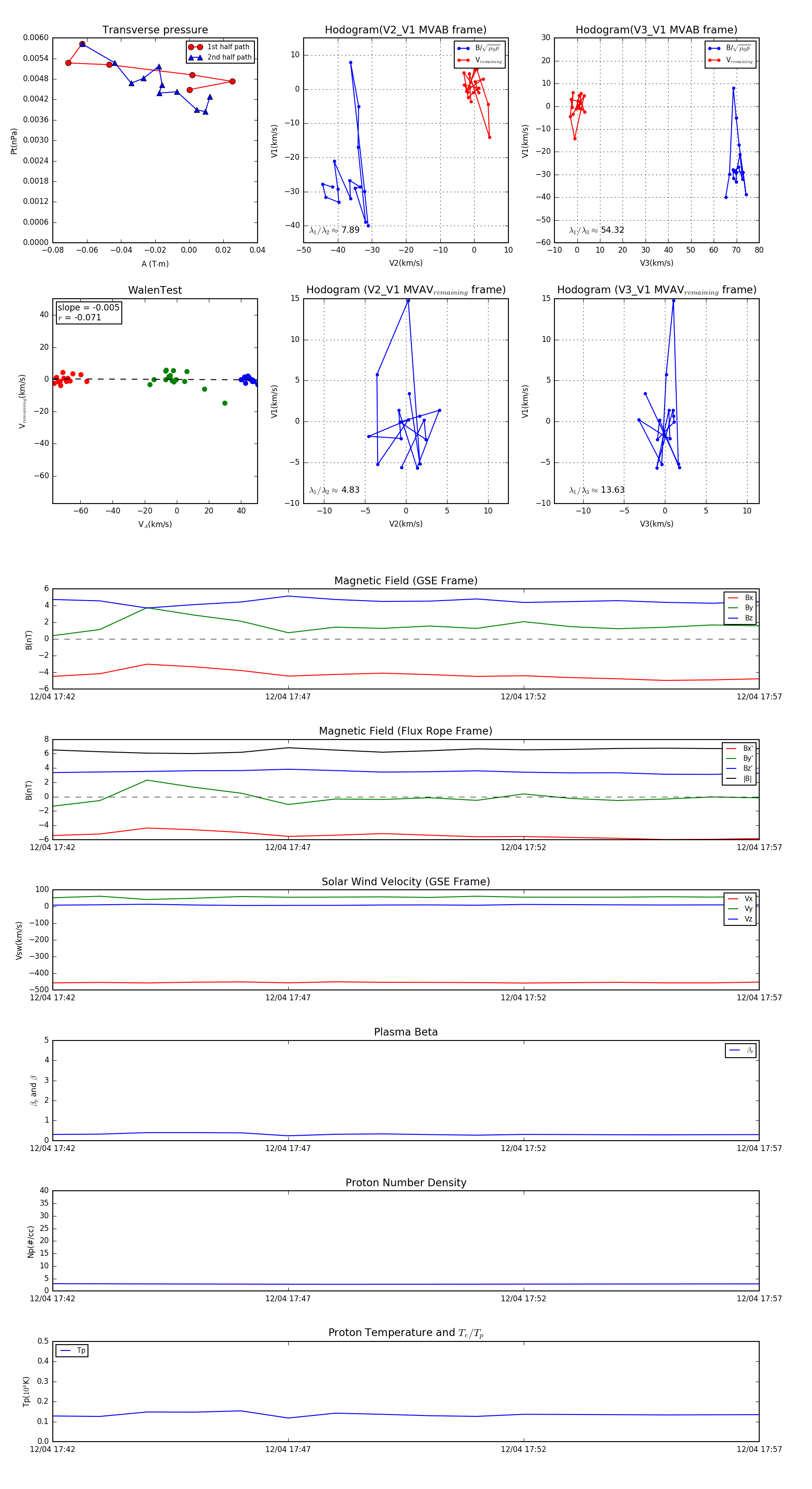Click '|B|' in the Flux Rope legend
The width and height of the screenshot is (812, 1489).
coord(747,779)
